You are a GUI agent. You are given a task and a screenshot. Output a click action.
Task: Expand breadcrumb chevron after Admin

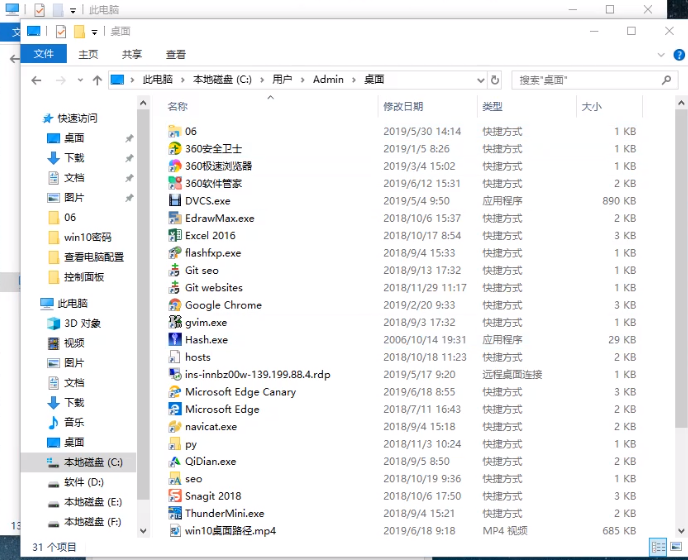click(x=354, y=80)
